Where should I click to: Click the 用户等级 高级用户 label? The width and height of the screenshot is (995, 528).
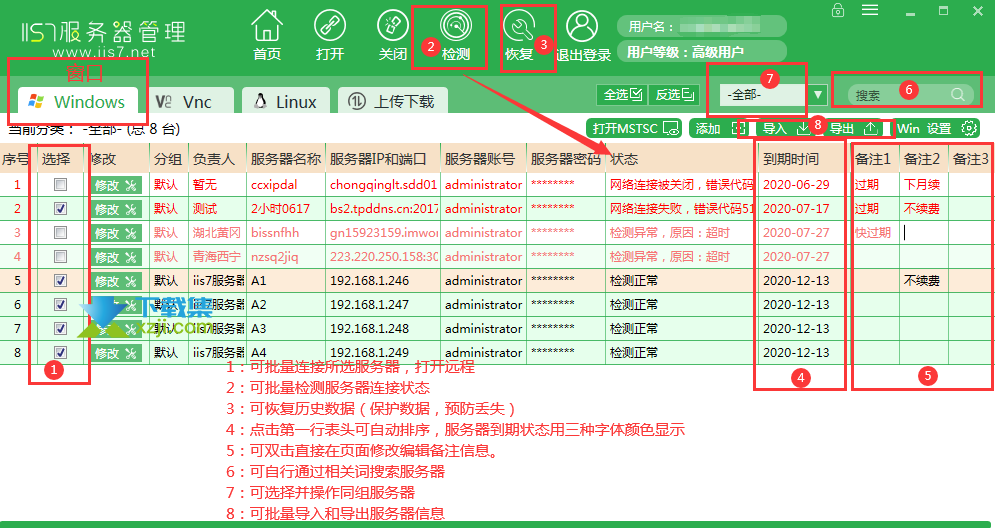pyautogui.click(x=685, y=52)
